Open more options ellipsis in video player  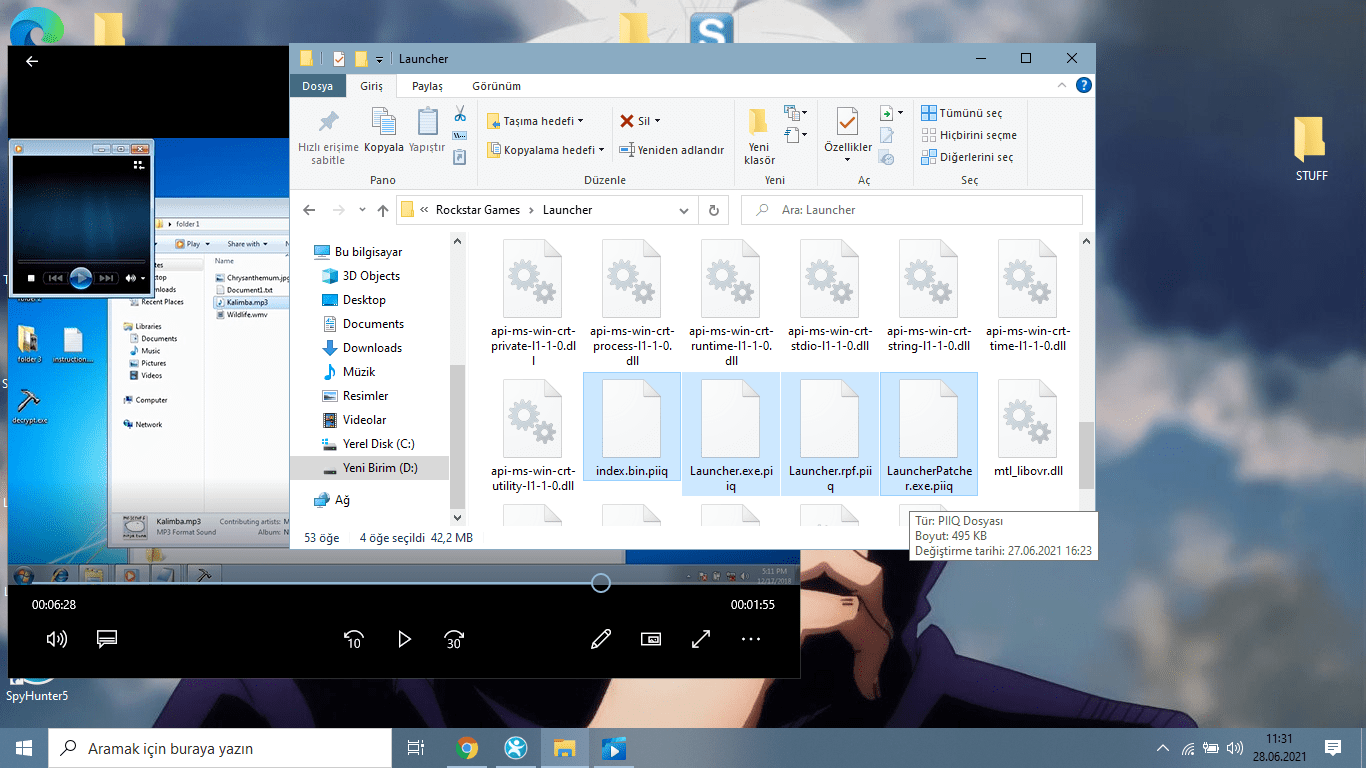click(x=751, y=639)
